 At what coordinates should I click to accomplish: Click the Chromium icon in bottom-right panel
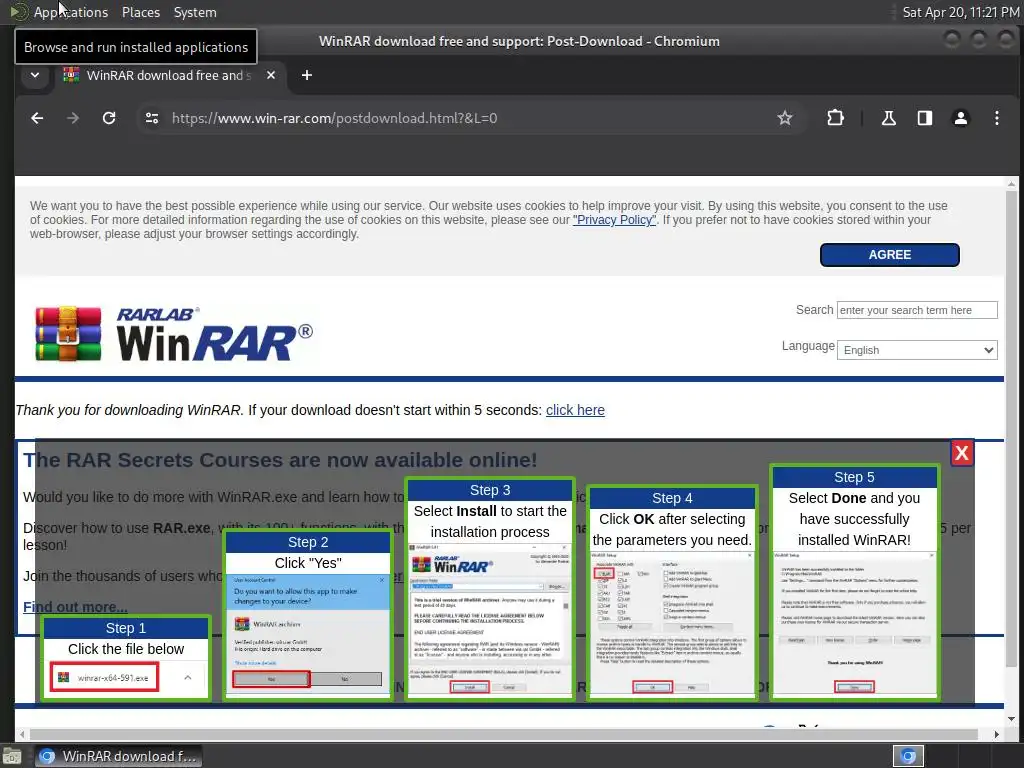[x=908, y=756]
